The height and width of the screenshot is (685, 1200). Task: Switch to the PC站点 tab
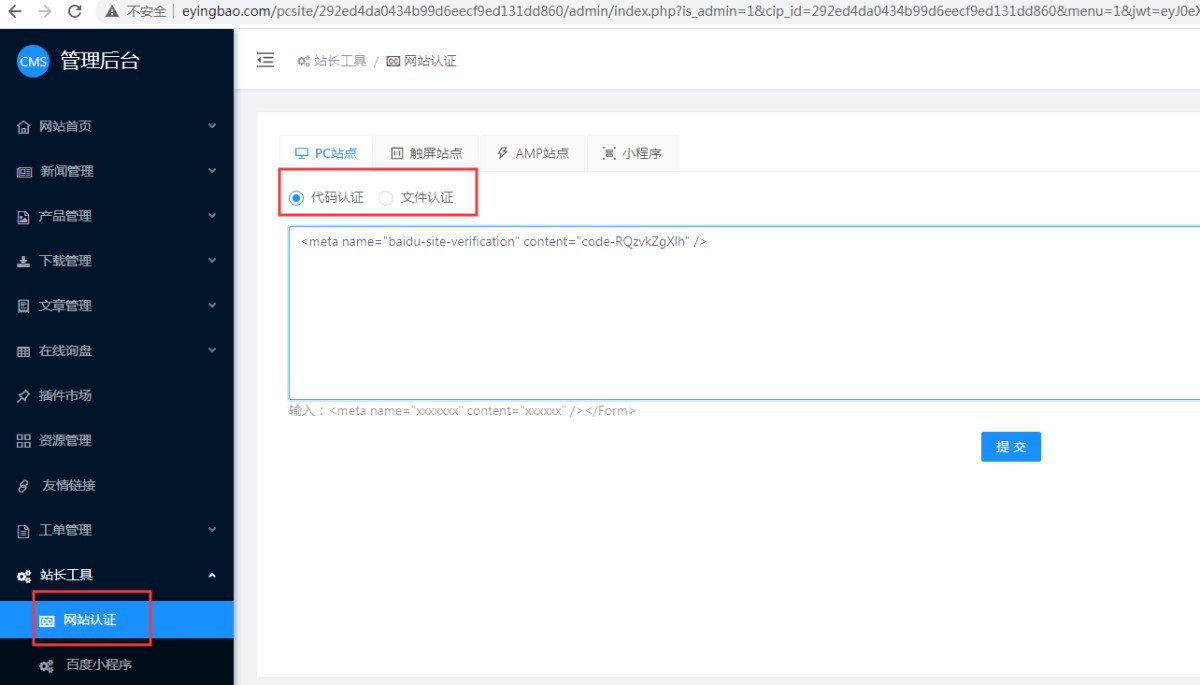click(x=326, y=153)
